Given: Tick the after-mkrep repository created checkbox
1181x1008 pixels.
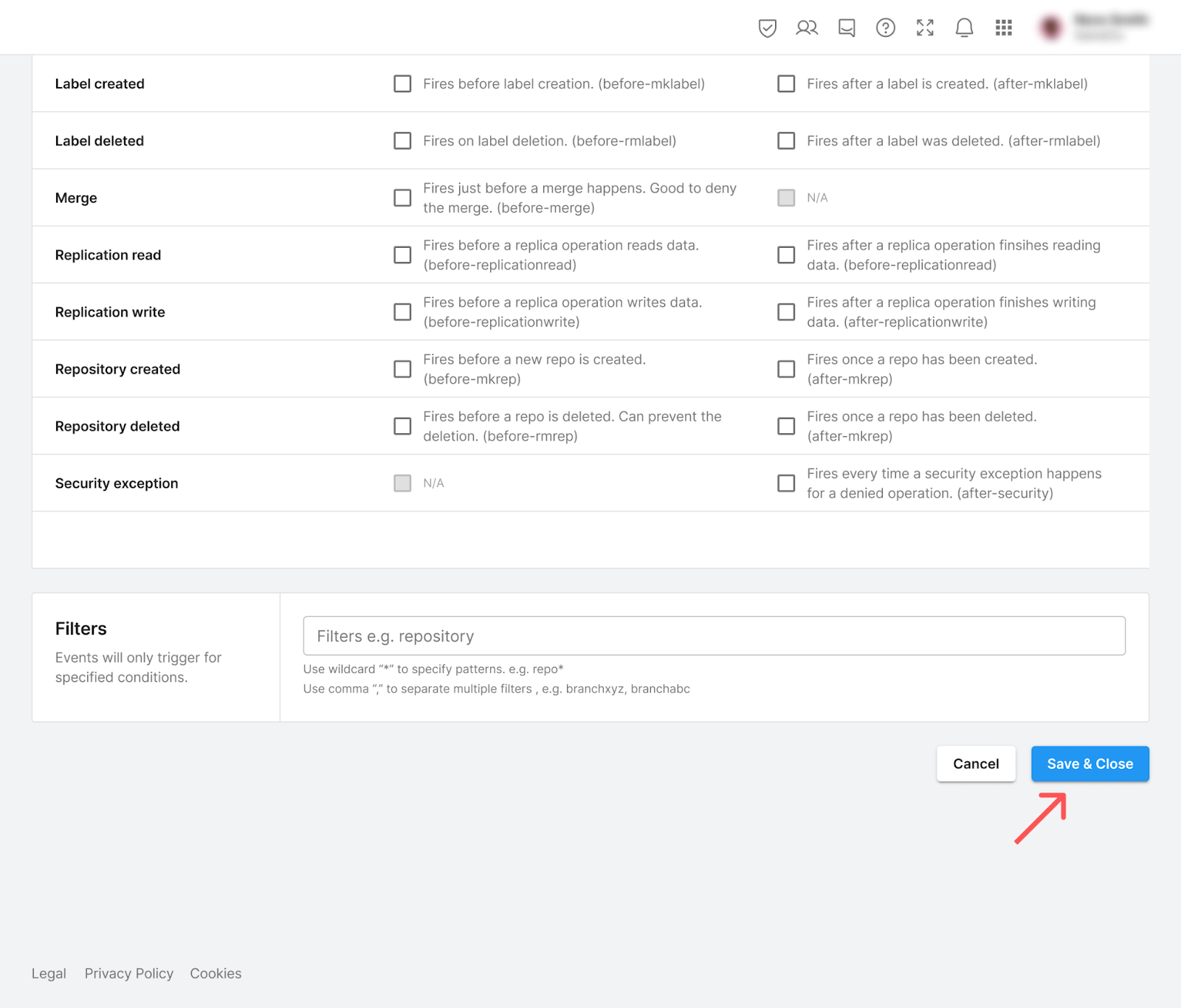Looking at the screenshot, I should [786, 369].
